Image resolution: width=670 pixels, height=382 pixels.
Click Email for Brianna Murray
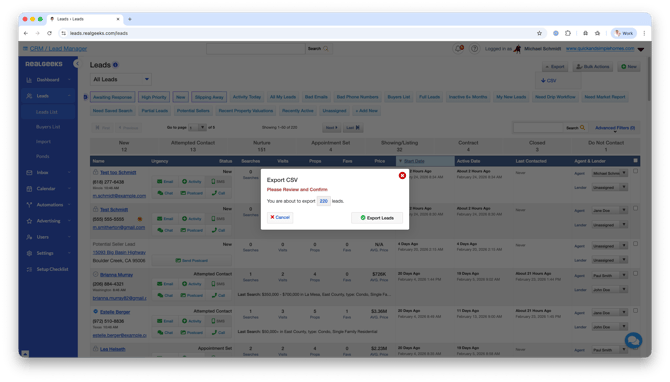165,284
